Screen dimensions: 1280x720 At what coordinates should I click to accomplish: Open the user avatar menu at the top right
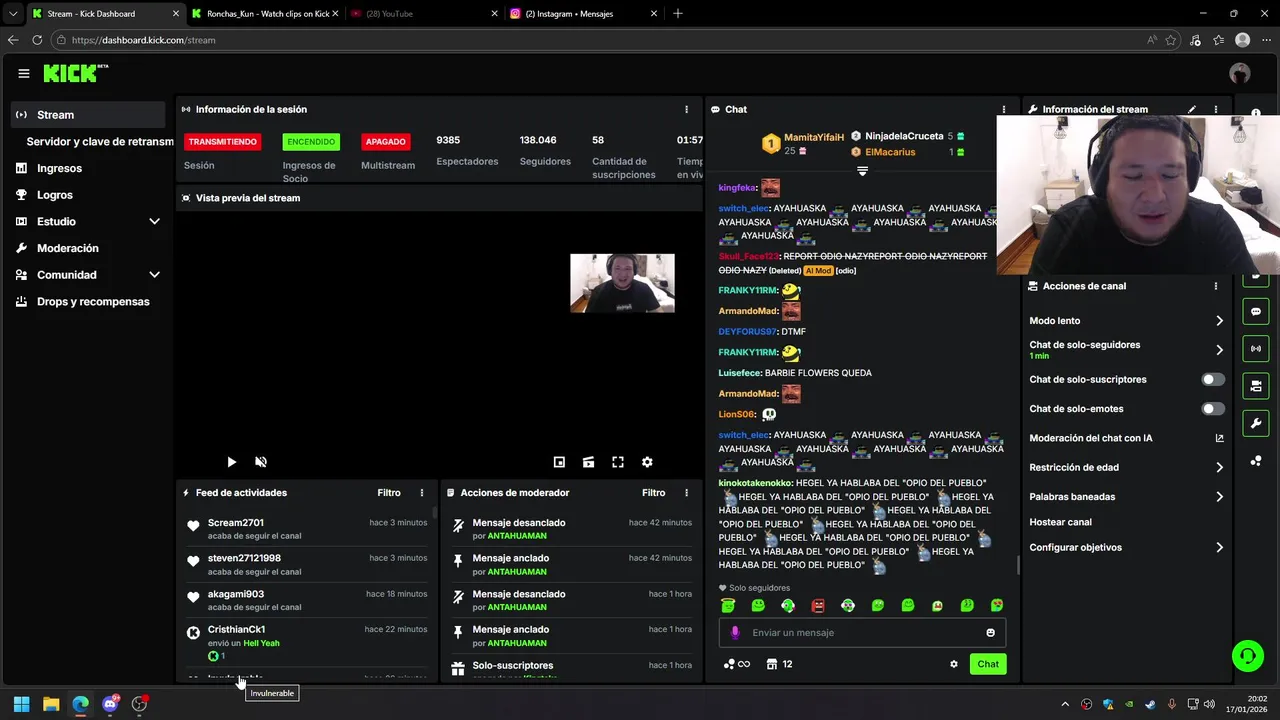pyautogui.click(x=1240, y=73)
